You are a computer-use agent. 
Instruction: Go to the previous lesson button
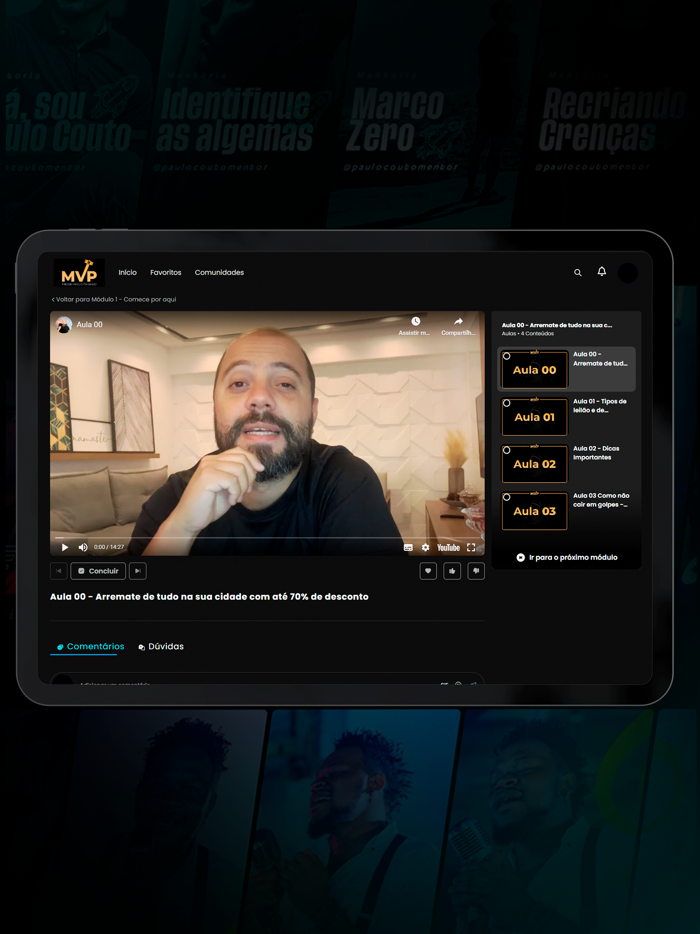coord(58,571)
